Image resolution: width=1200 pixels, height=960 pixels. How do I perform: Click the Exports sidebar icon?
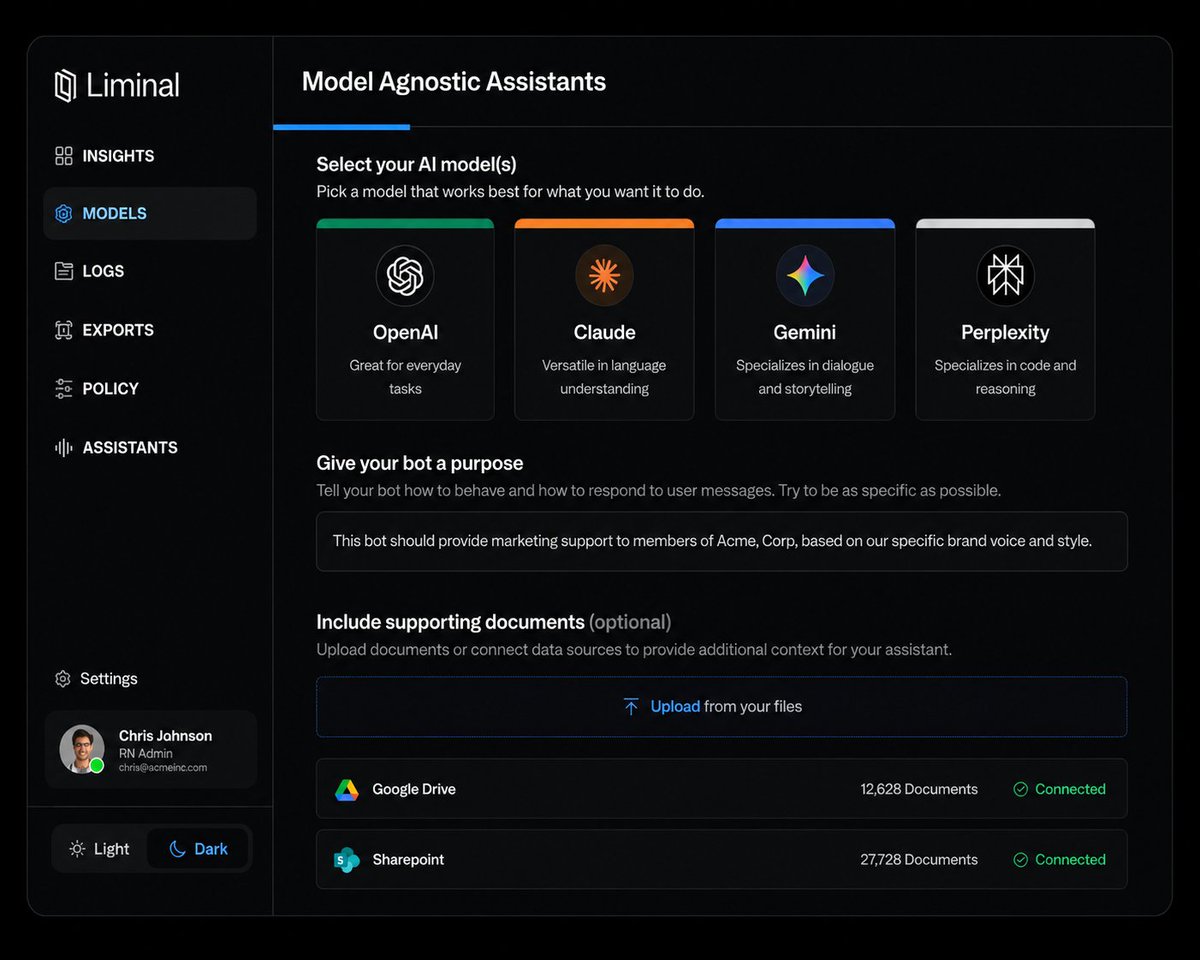(x=64, y=330)
